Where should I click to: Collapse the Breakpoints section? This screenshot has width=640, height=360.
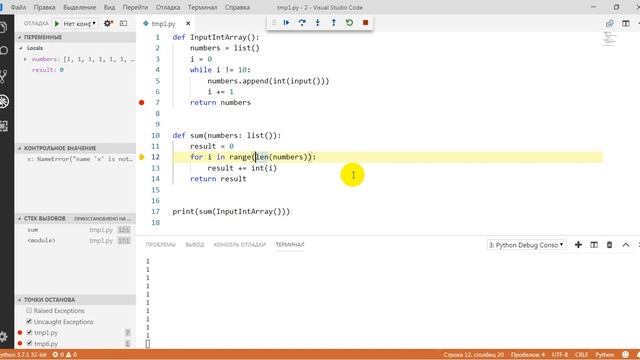pyautogui.click(x=76, y=300)
